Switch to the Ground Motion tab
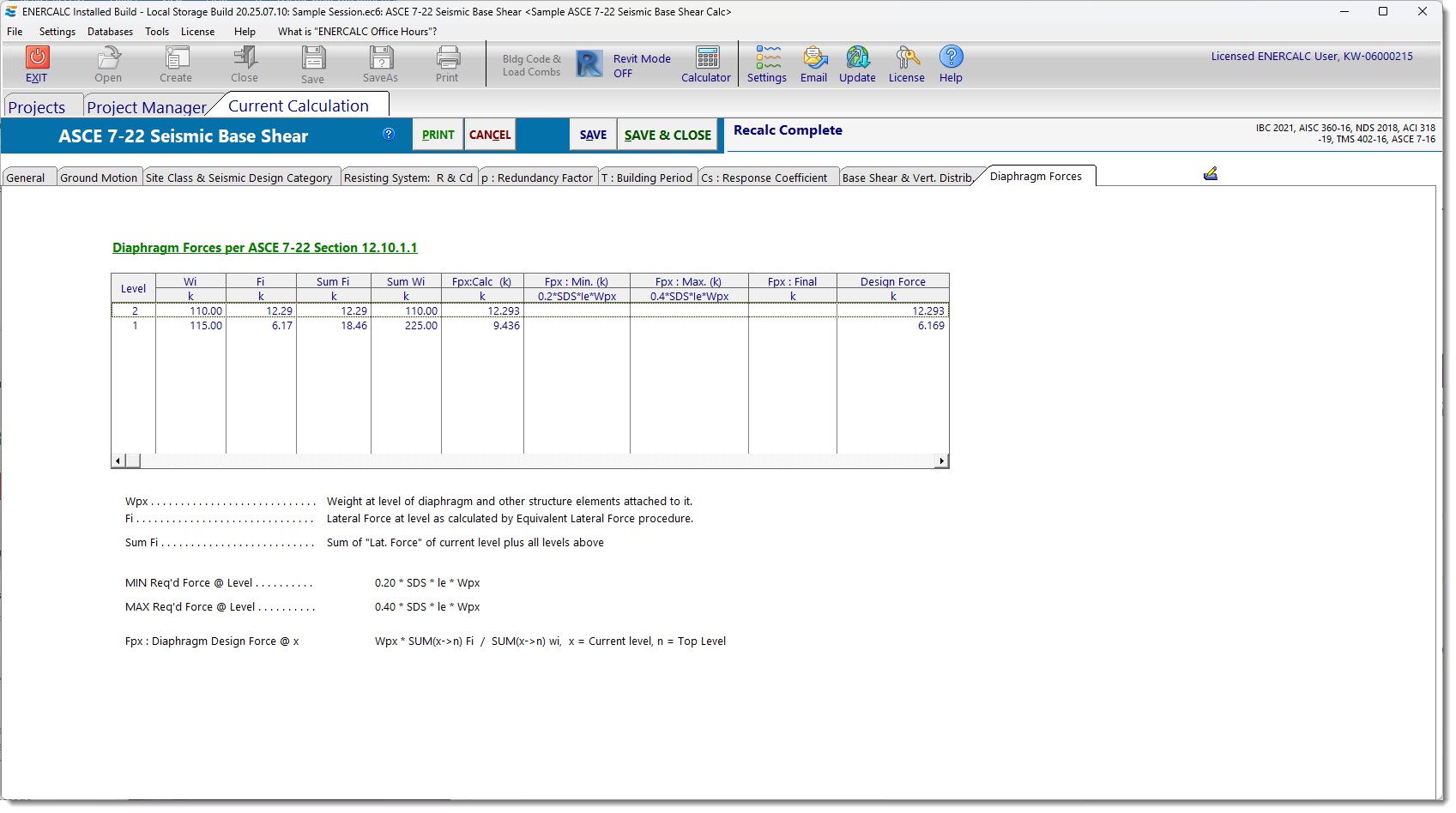 pos(99,178)
